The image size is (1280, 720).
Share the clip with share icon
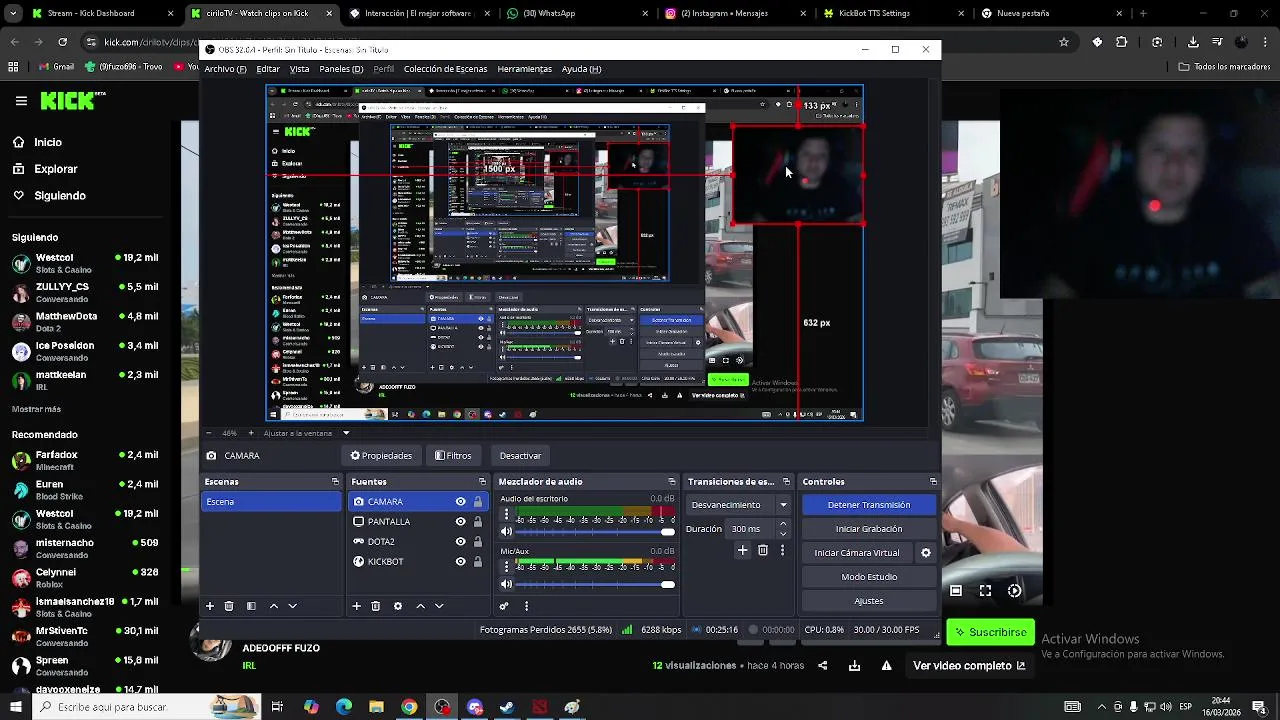pyautogui.click(x=823, y=666)
